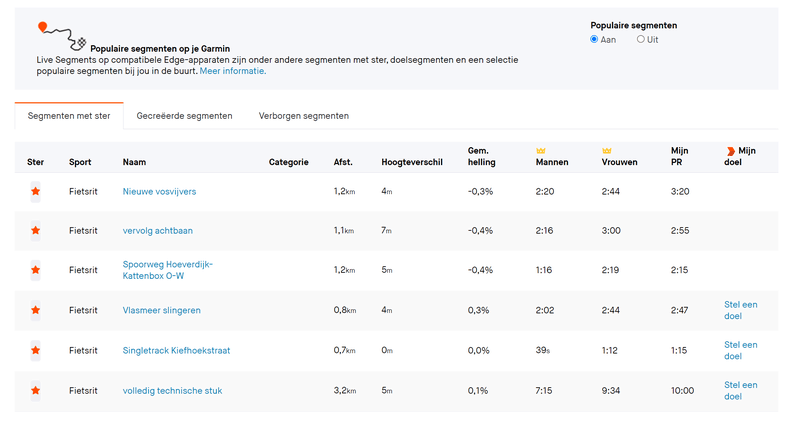Unstar the Singletrack Kiefhoekstraat segment
Image resolution: width=800 pixels, height=440 pixels.
36,350
